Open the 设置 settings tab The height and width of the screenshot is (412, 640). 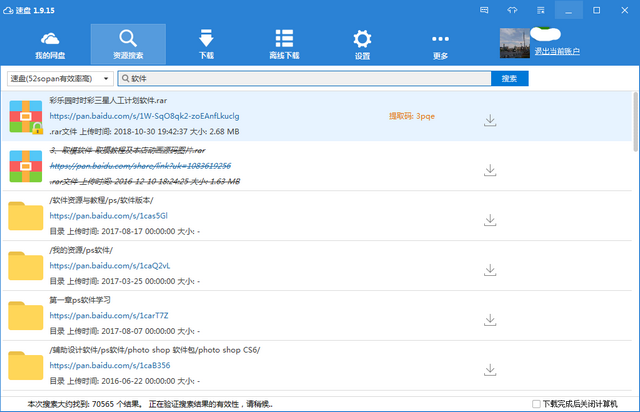(x=362, y=45)
